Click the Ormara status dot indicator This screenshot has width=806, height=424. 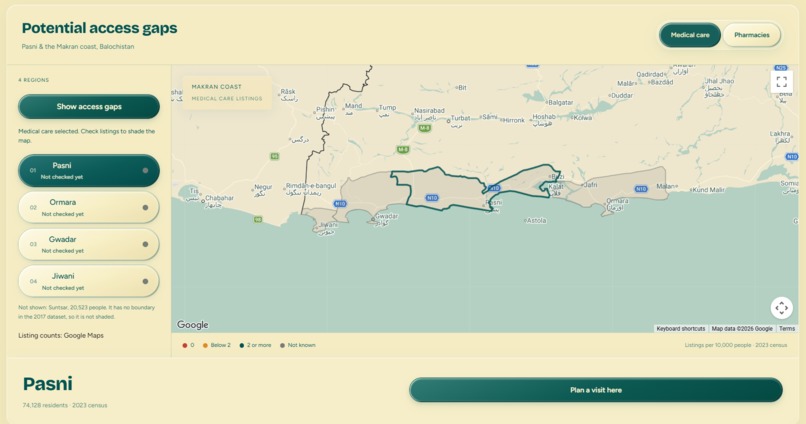pos(145,208)
